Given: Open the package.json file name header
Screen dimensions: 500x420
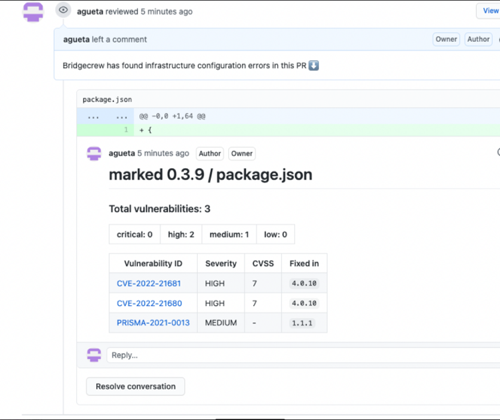Looking at the screenshot, I should pos(107,99).
